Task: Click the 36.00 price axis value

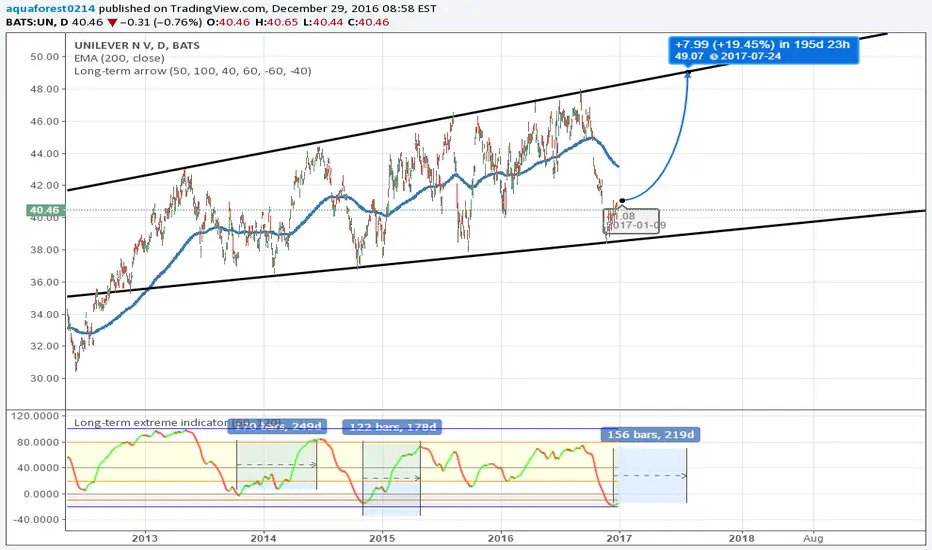Action: pyautogui.click(x=45, y=282)
